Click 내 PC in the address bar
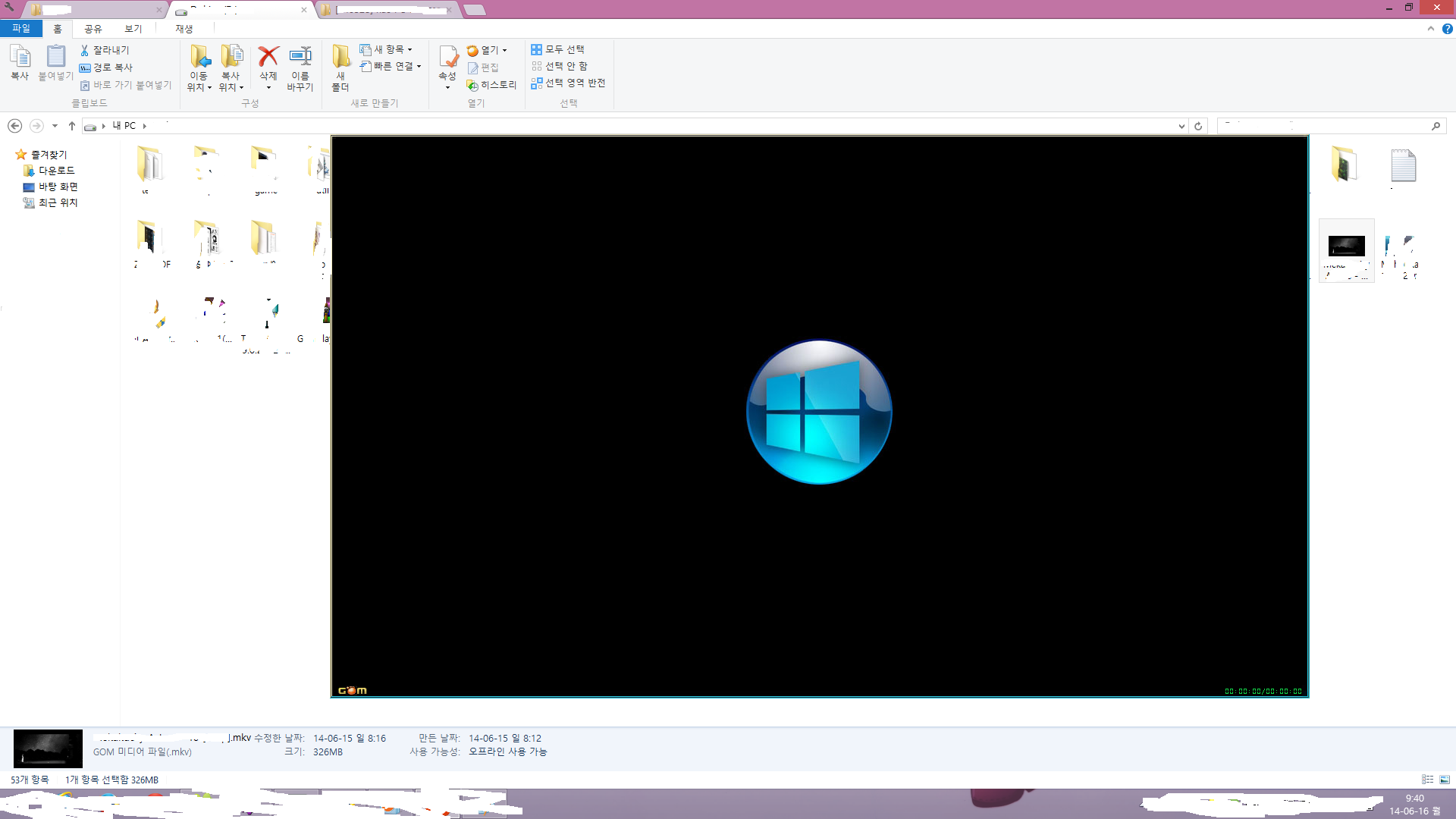The image size is (1456, 819). [124, 126]
